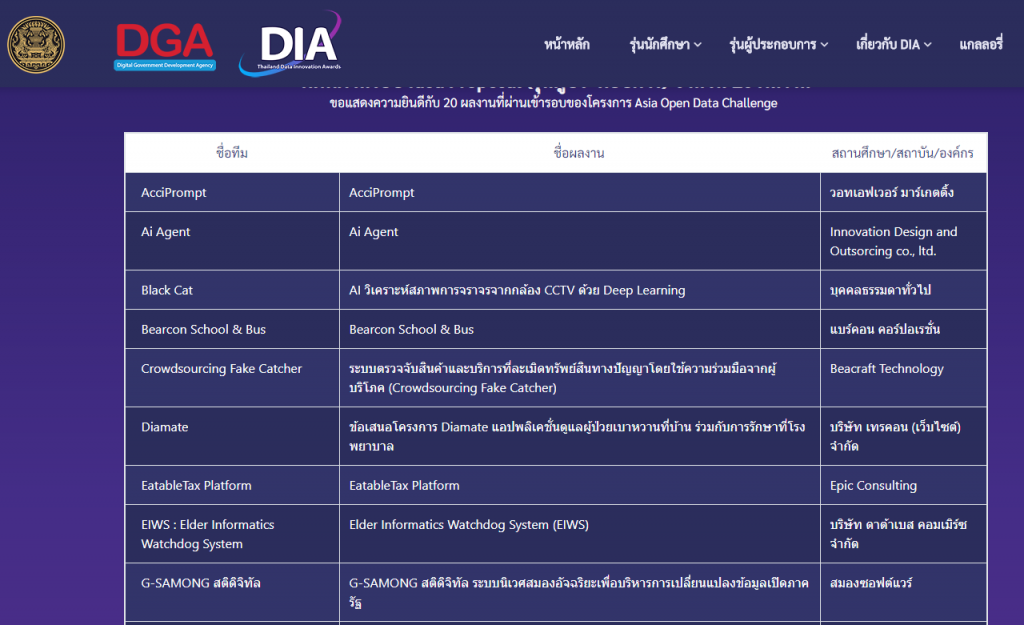Open the รุ่นนักศึกษา dropdown menu
The image size is (1024, 625).
tap(665, 44)
